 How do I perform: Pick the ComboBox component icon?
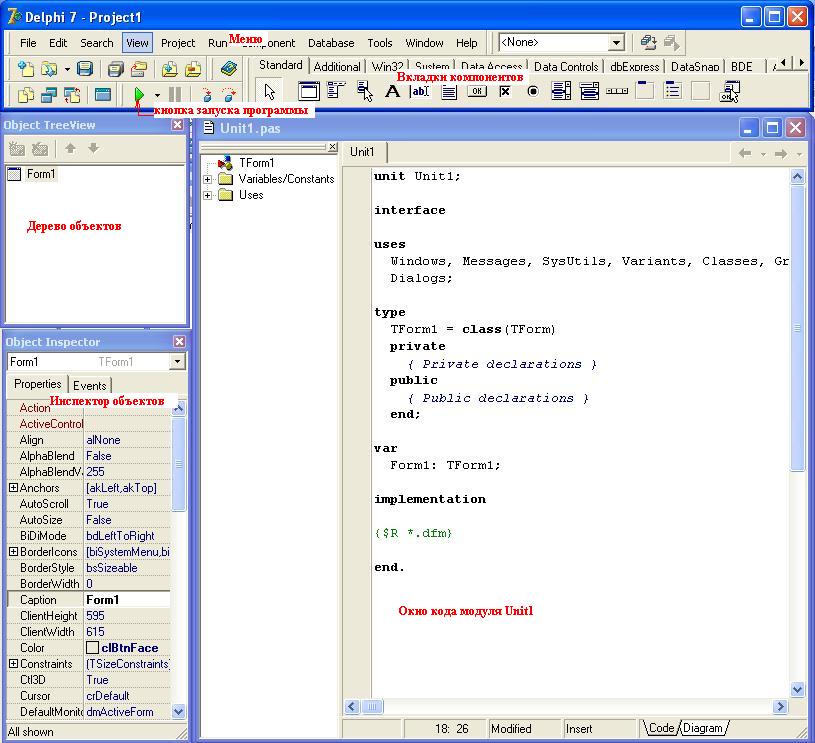(x=589, y=92)
